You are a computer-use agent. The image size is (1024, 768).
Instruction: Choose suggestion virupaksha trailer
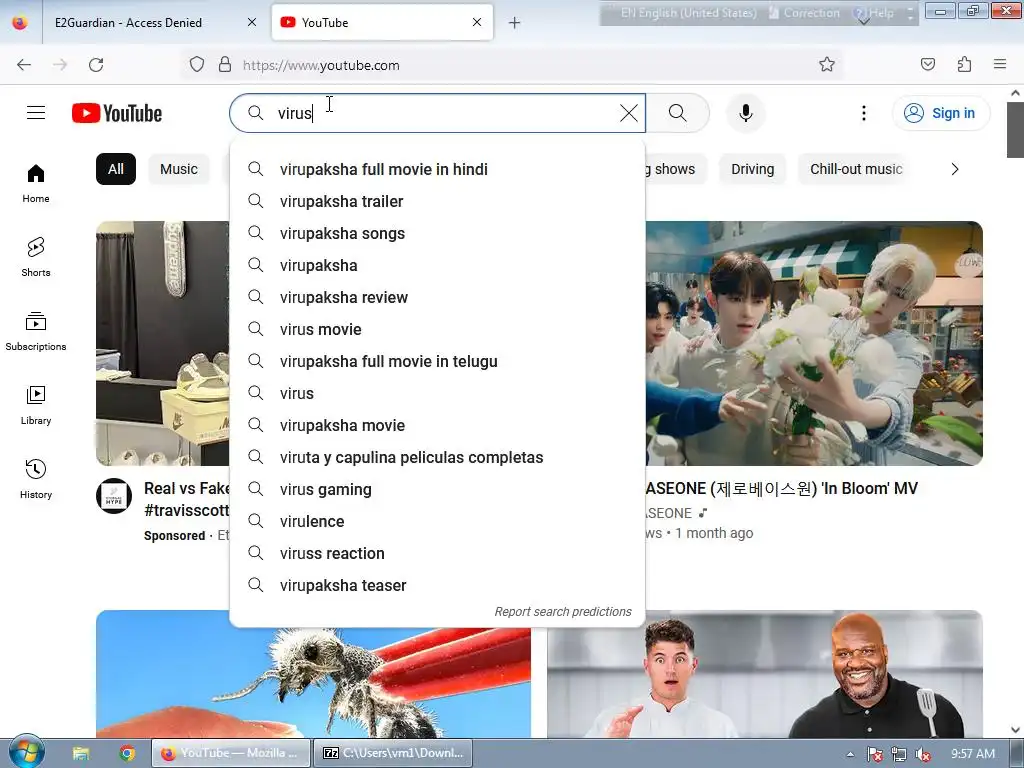pyautogui.click(x=438, y=201)
